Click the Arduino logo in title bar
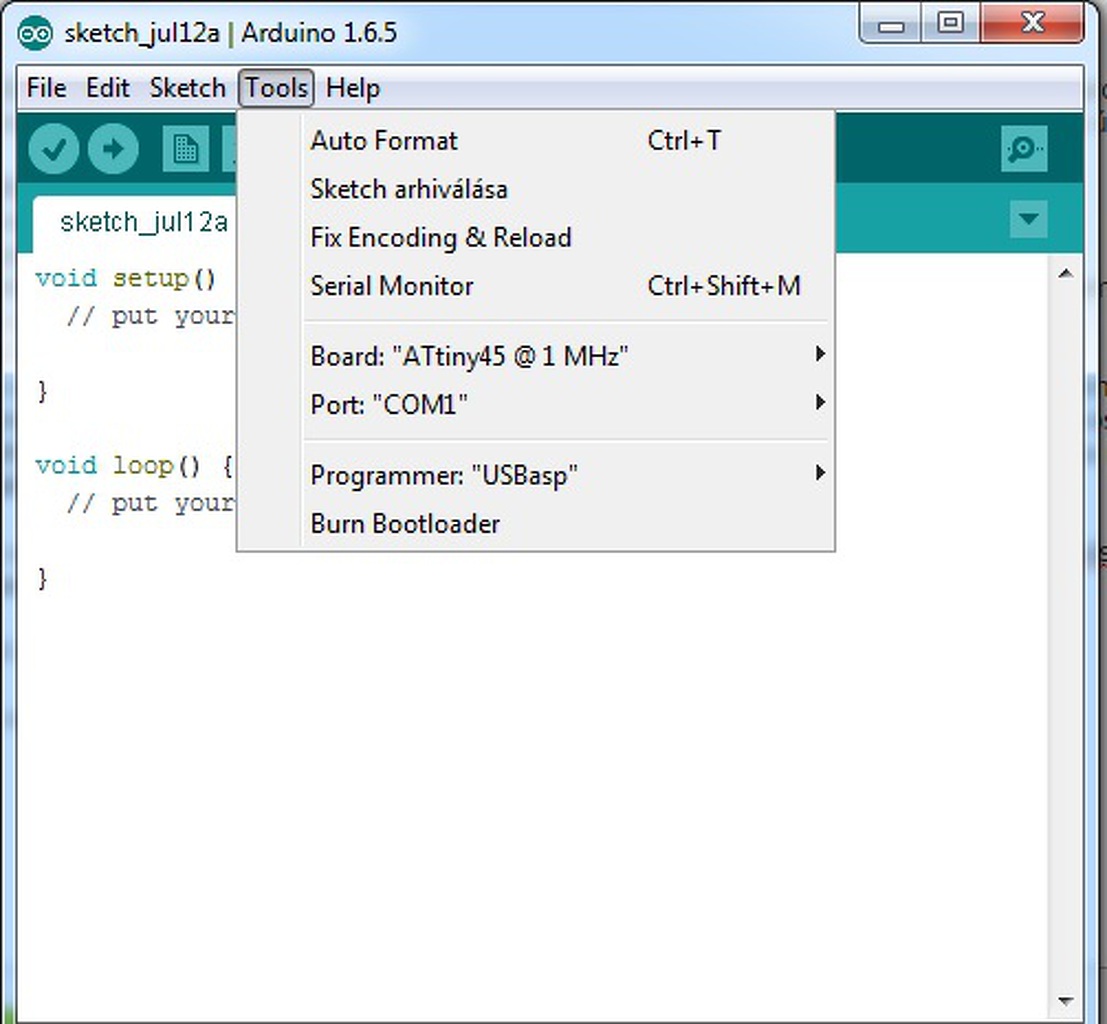The image size is (1107, 1024). click(35, 32)
